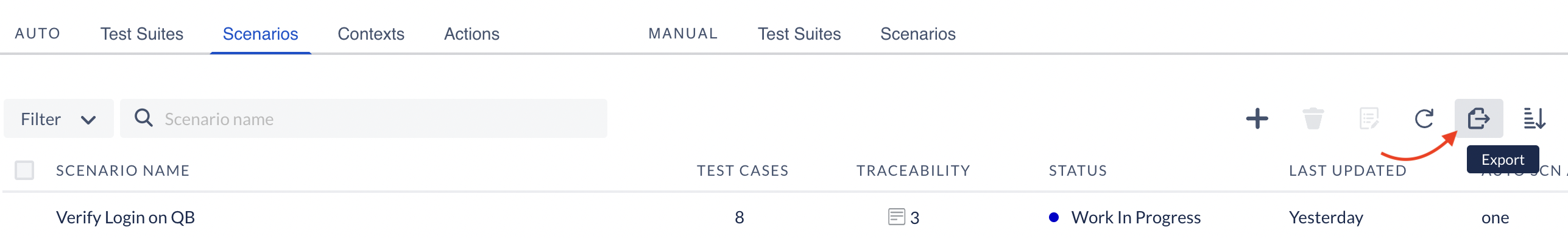Image resolution: width=1568 pixels, height=238 pixels.
Task: Open Manual Test Suites tab
Action: (x=799, y=34)
